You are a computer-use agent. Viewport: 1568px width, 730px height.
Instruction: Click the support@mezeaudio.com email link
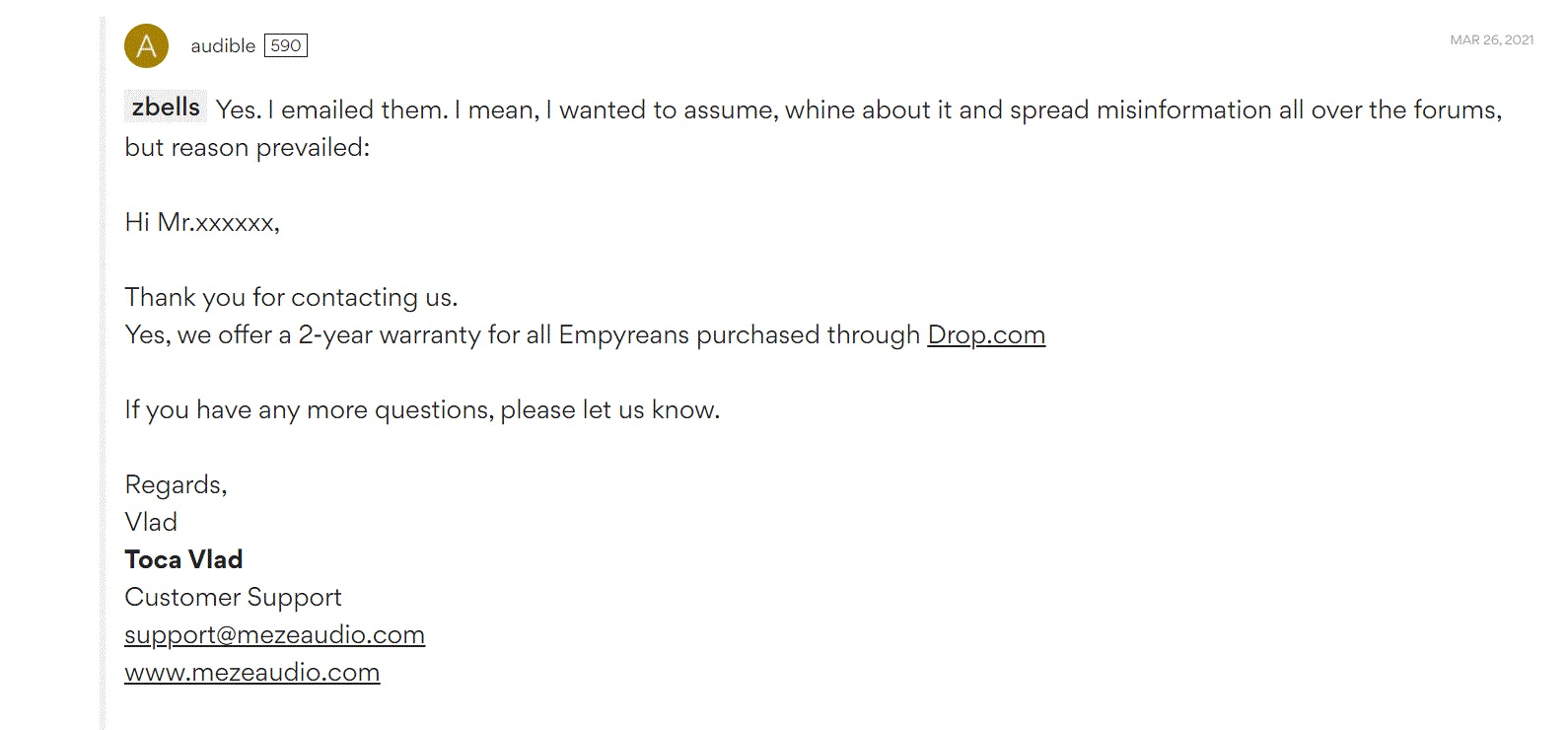pos(274,635)
